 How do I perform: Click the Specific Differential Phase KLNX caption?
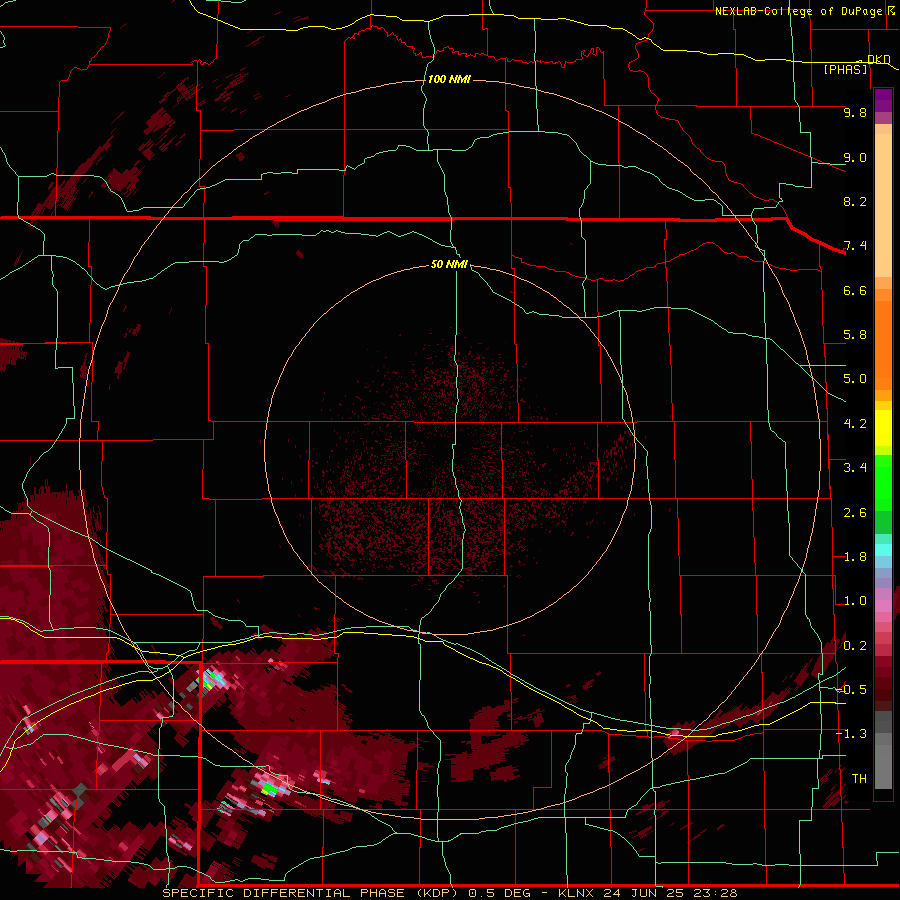(449, 893)
